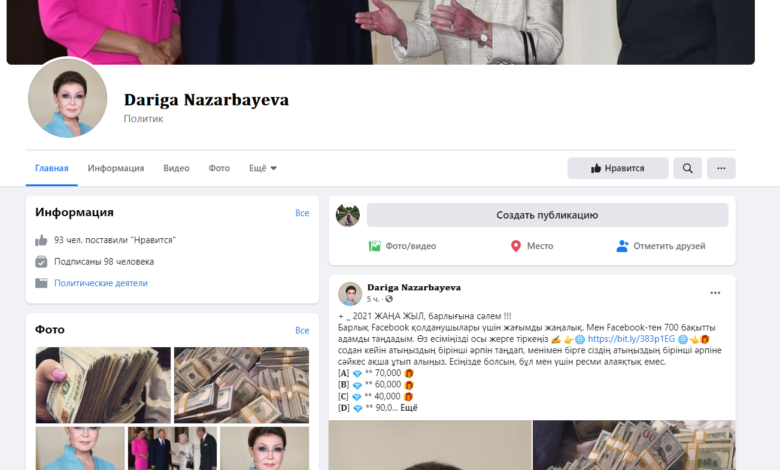Select Фото/видео post option

402,246
